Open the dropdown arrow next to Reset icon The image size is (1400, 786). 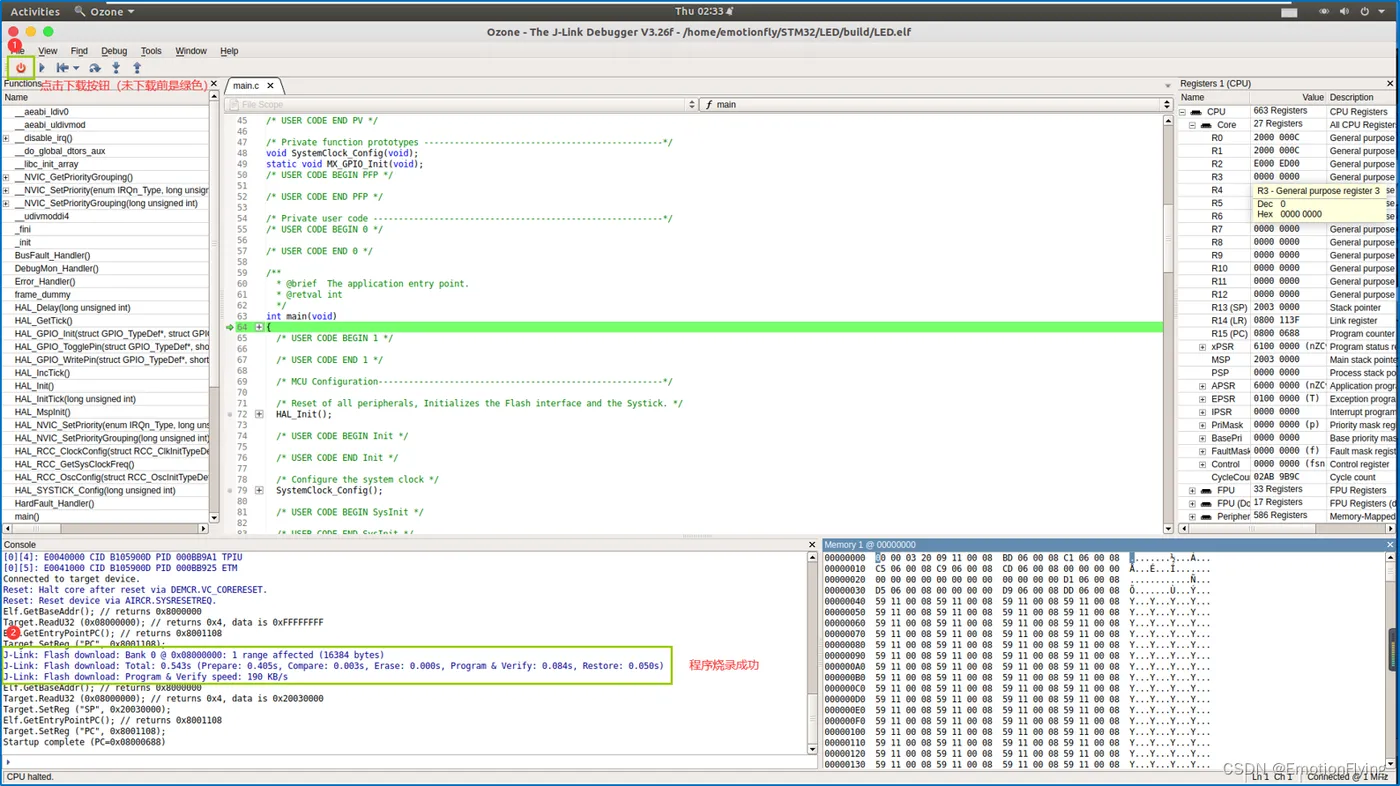(x=76, y=68)
